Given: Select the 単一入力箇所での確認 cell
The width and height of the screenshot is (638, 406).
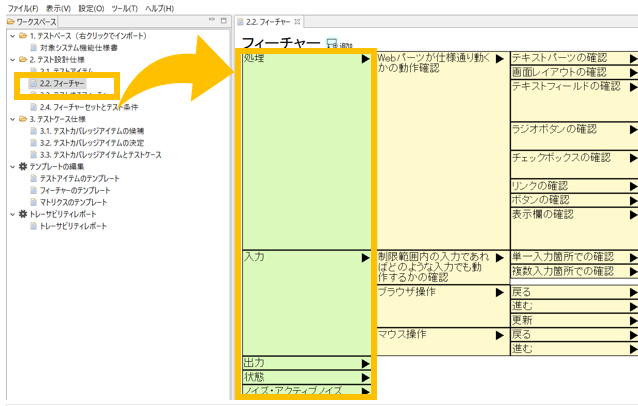Looking at the screenshot, I should (574, 257).
